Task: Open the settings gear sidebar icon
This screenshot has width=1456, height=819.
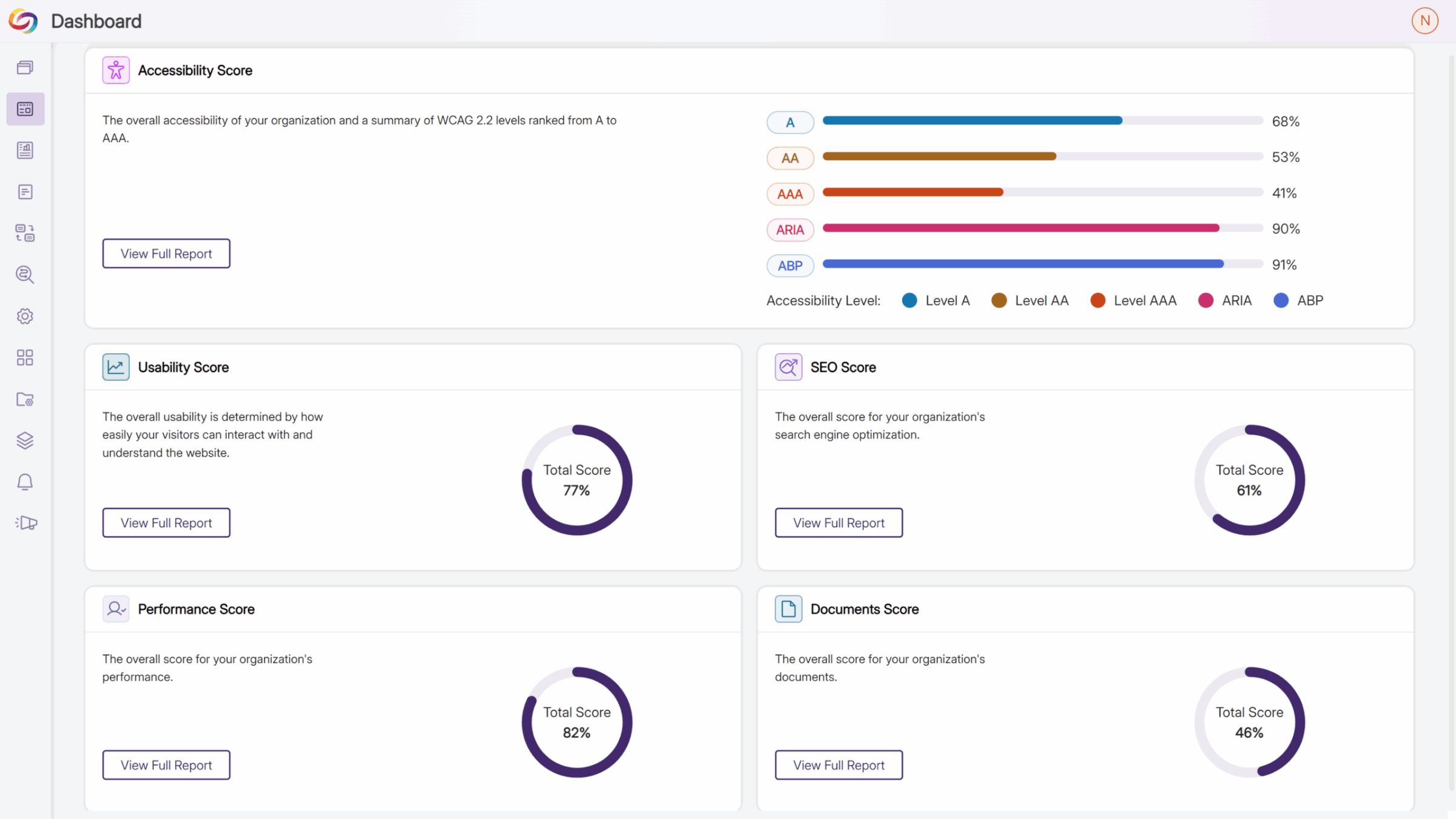Action: coord(25,316)
